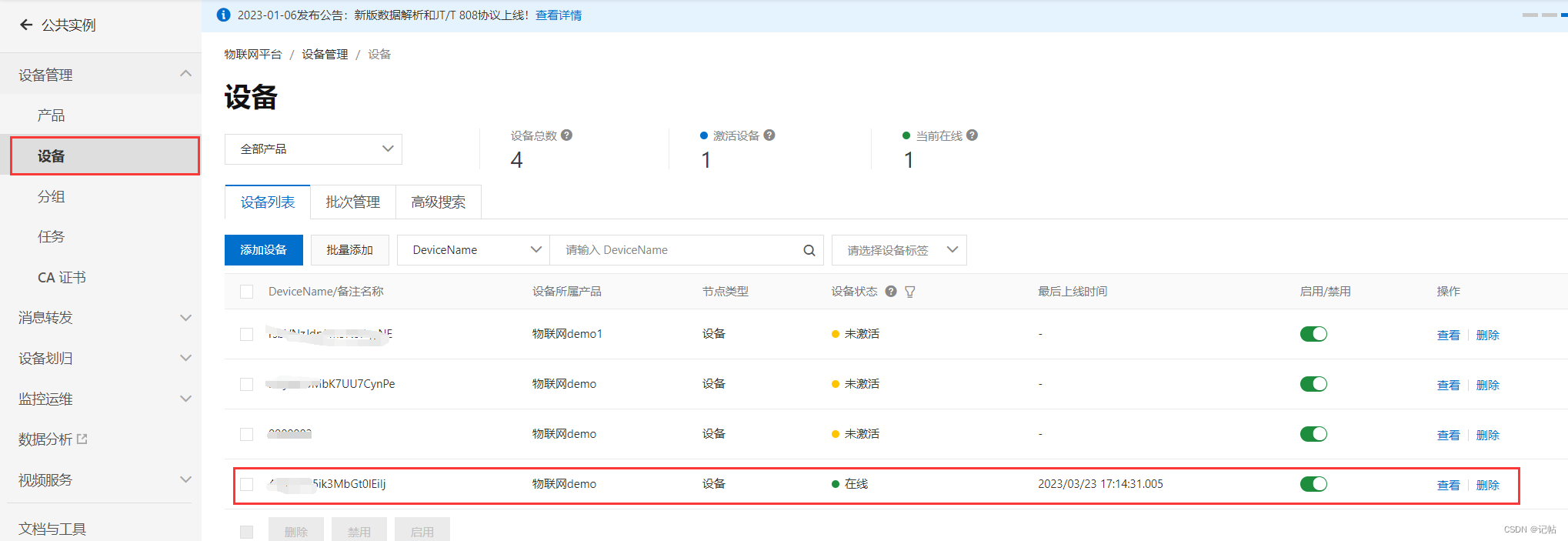1568x541 pixels.
Task: Open 数据分析 via its external link icon
Action: point(82,439)
